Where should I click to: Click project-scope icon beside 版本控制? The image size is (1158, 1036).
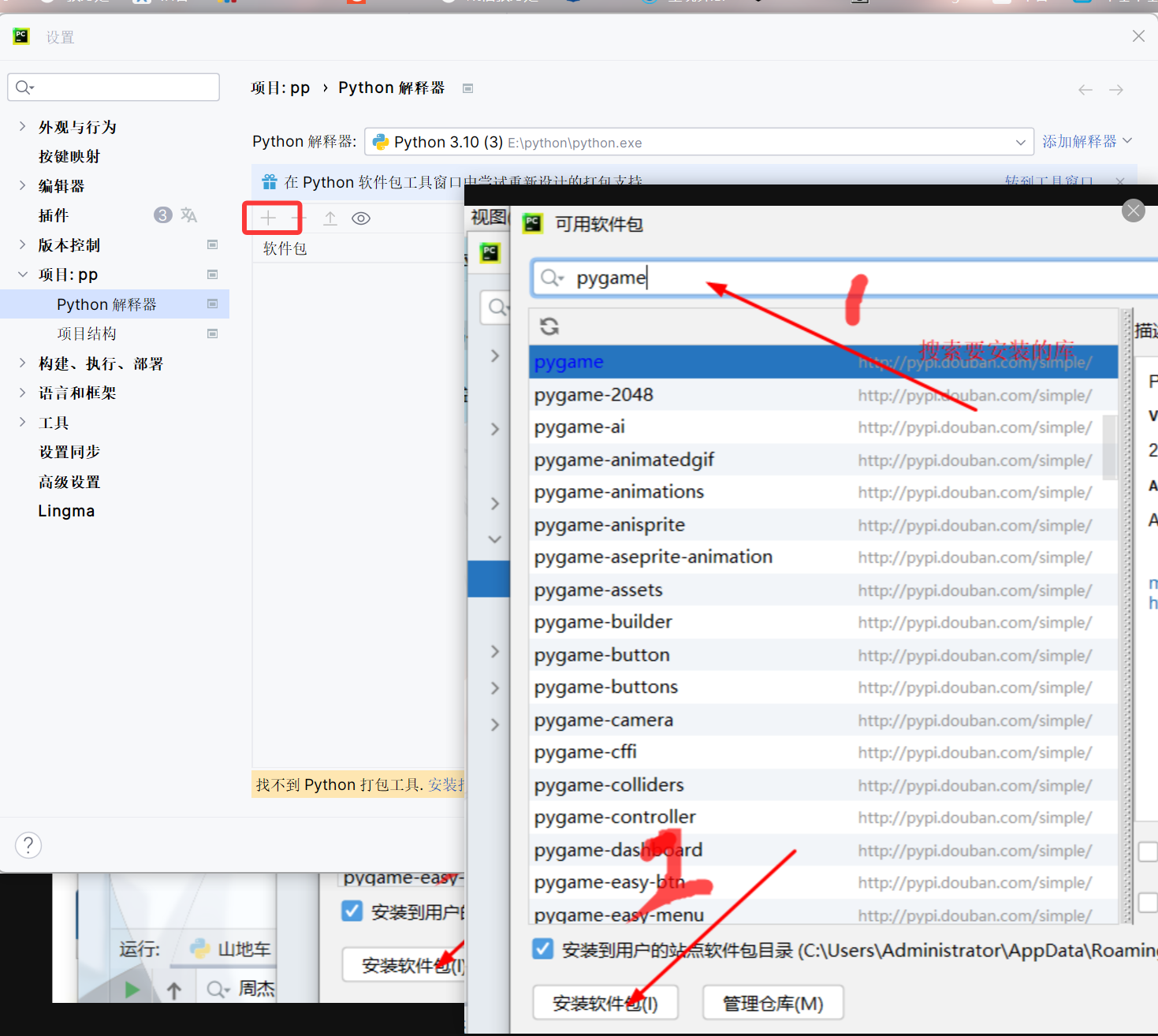click(x=212, y=244)
